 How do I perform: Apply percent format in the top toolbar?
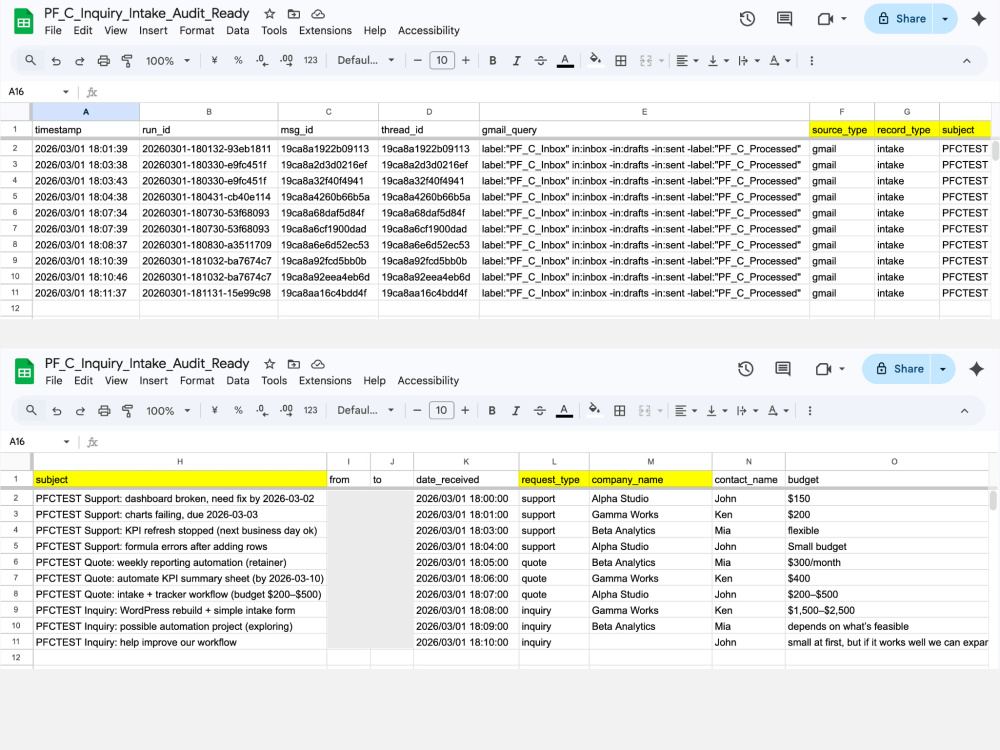[x=238, y=60]
